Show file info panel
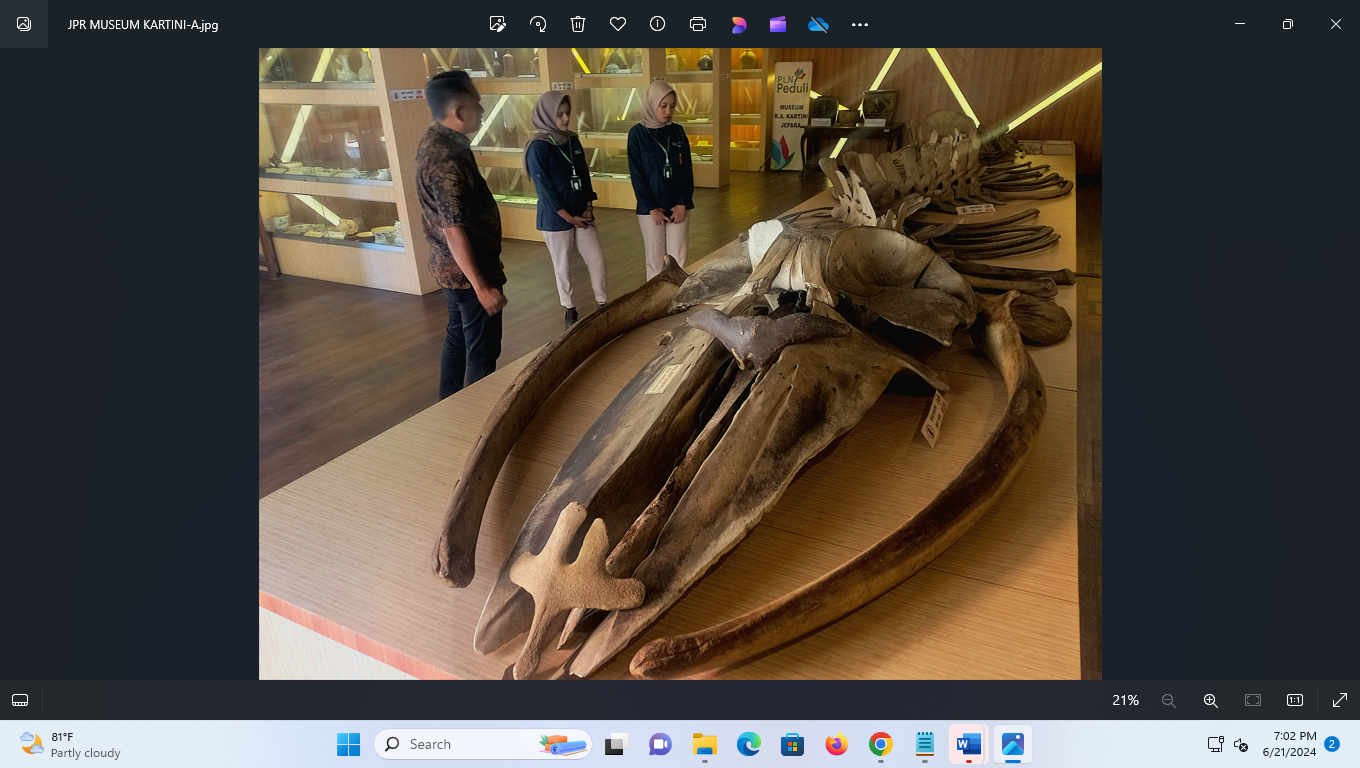Screen dimensions: 1360x768 (657, 24)
